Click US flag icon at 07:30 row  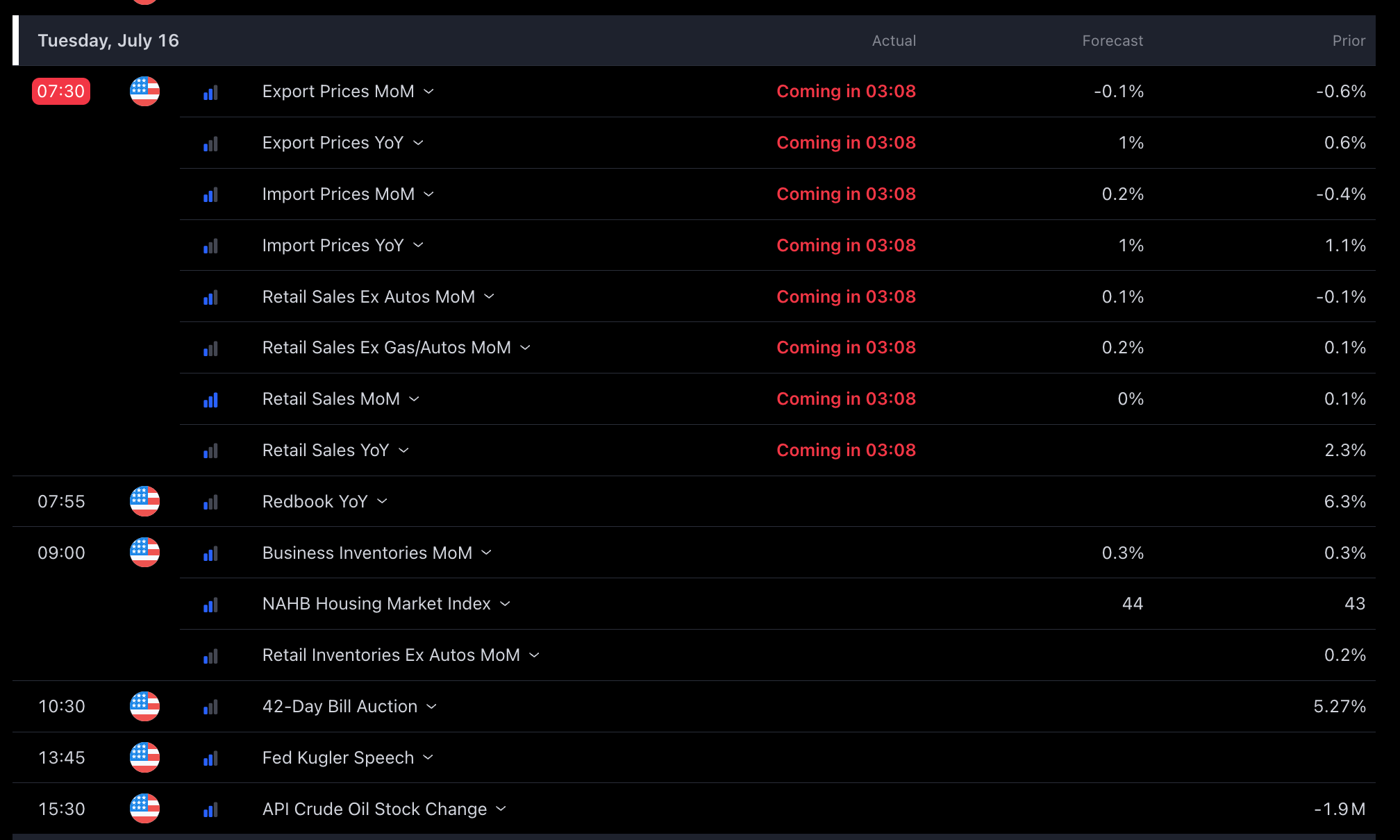tap(144, 92)
